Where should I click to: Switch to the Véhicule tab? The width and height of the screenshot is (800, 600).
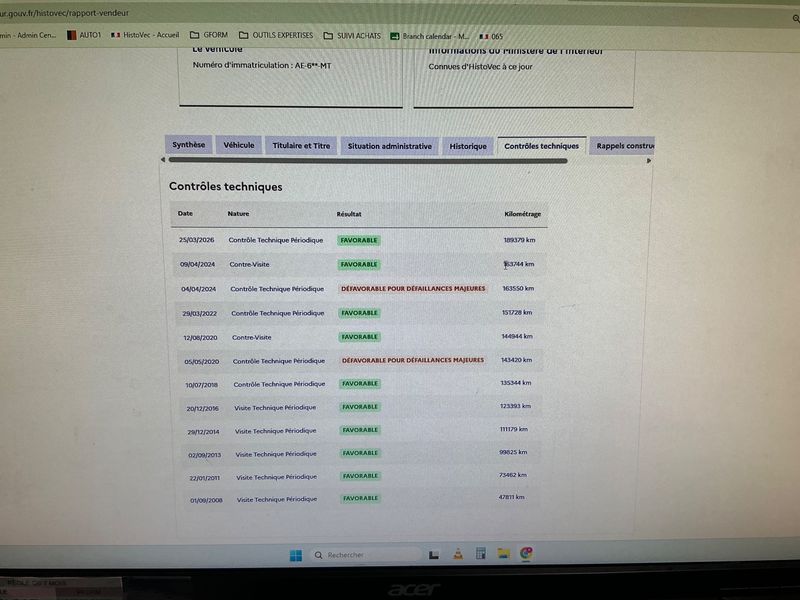coord(239,145)
